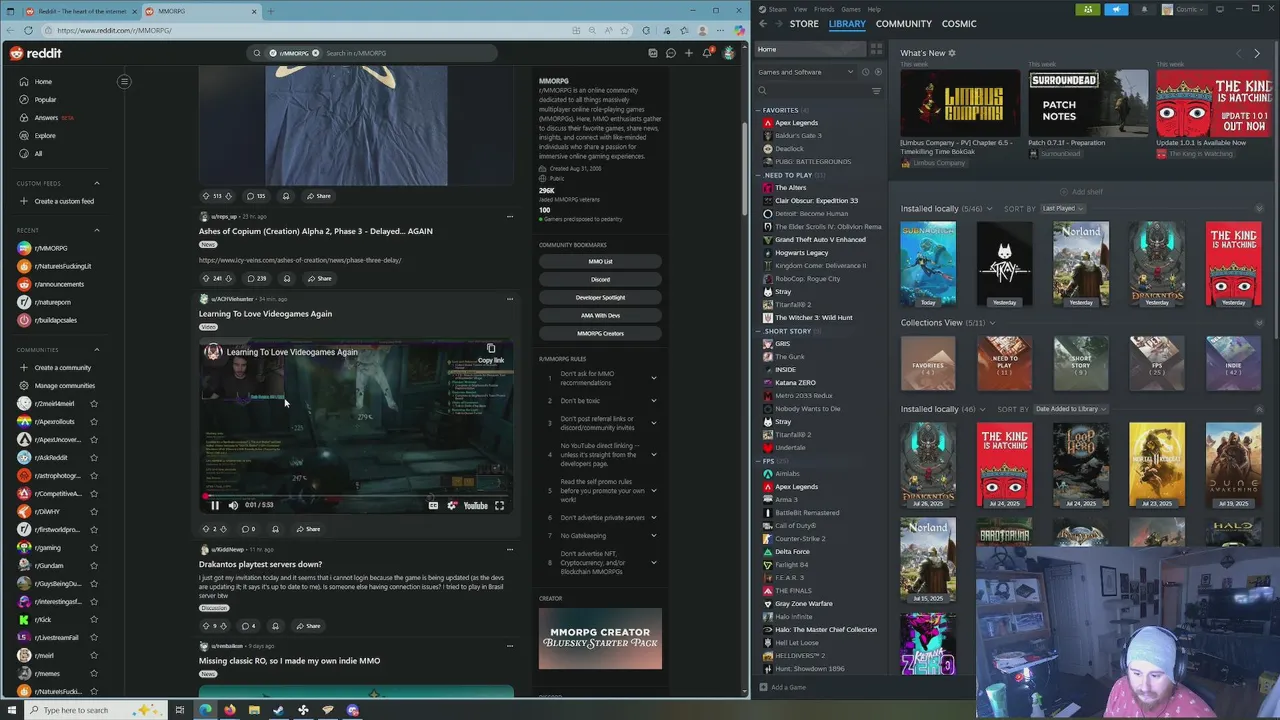Open Reddit Home in sidebar
This screenshot has width=1280, height=720.
(x=43, y=82)
